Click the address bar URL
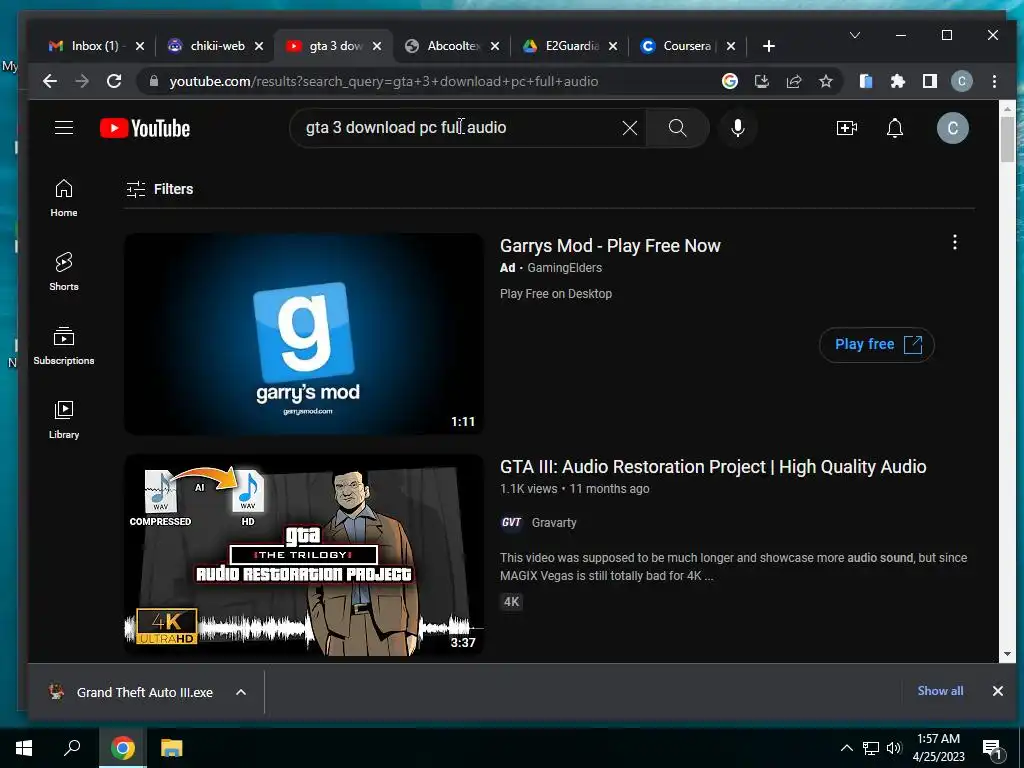Viewport: 1024px width, 768px height. coord(384,82)
